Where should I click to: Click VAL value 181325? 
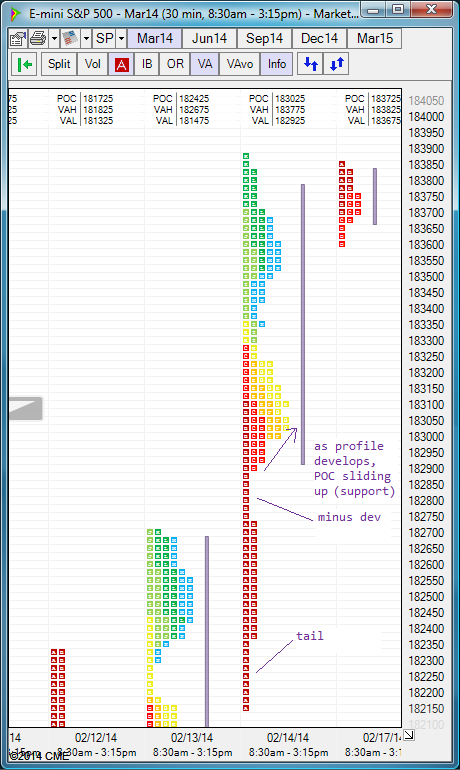98,120
